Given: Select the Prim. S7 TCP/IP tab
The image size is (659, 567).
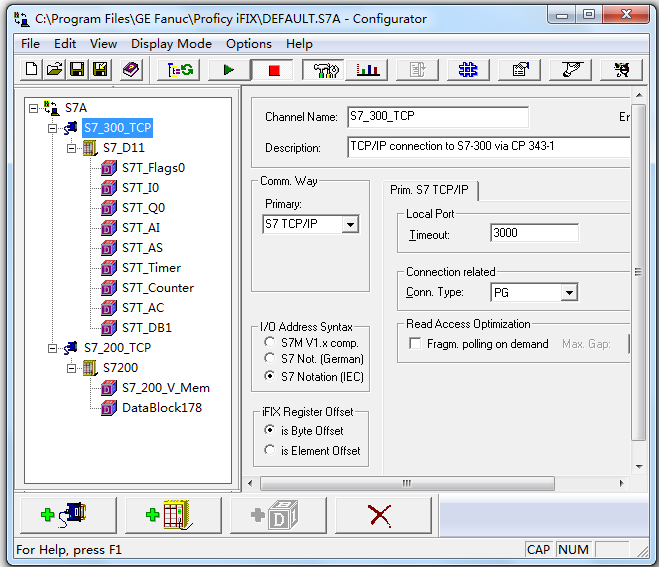Looking at the screenshot, I should tap(429, 190).
